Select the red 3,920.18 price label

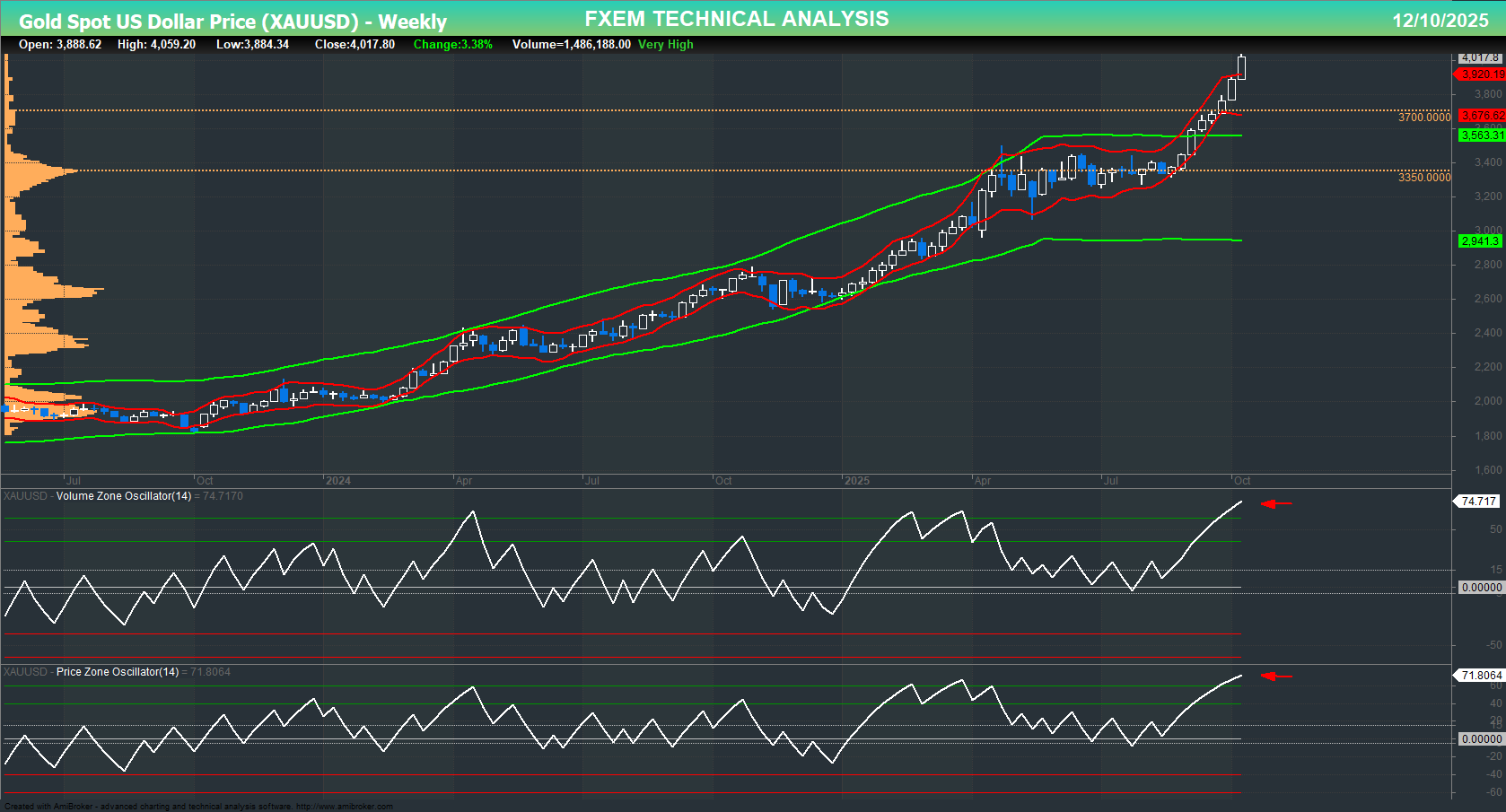click(x=1479, y=74)
